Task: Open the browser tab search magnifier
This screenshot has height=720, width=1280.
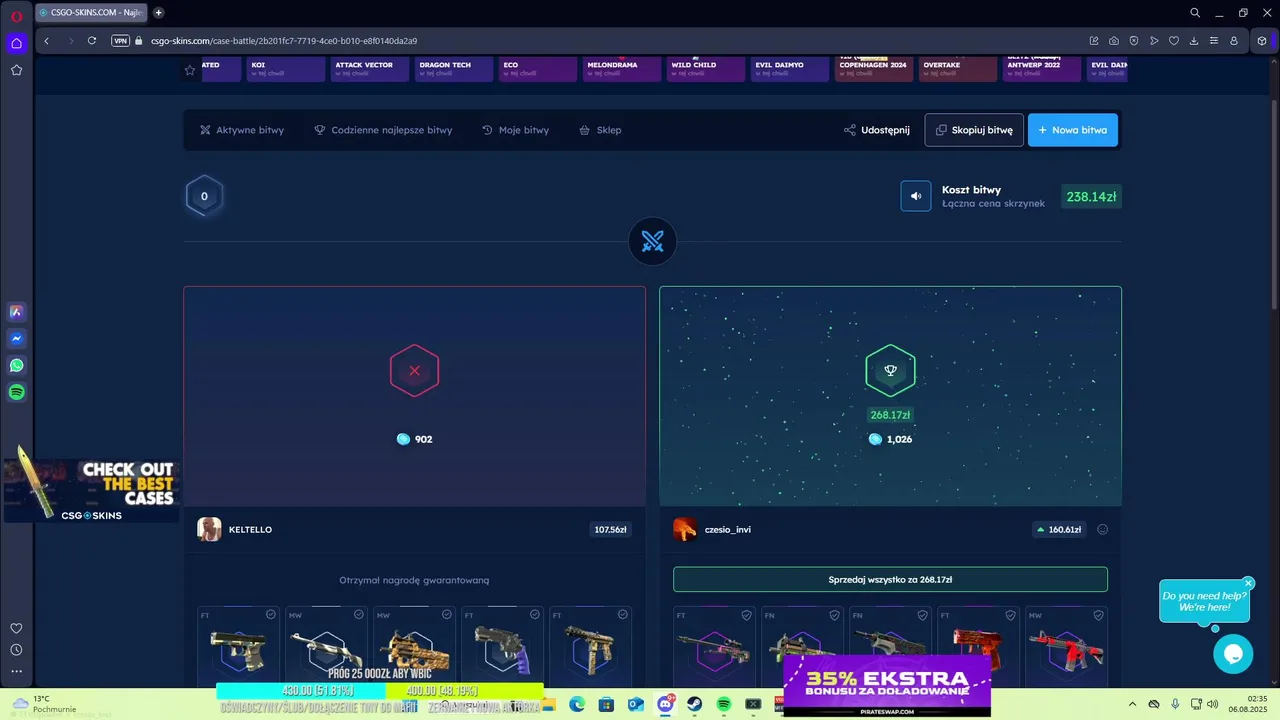Action: 1195,13
